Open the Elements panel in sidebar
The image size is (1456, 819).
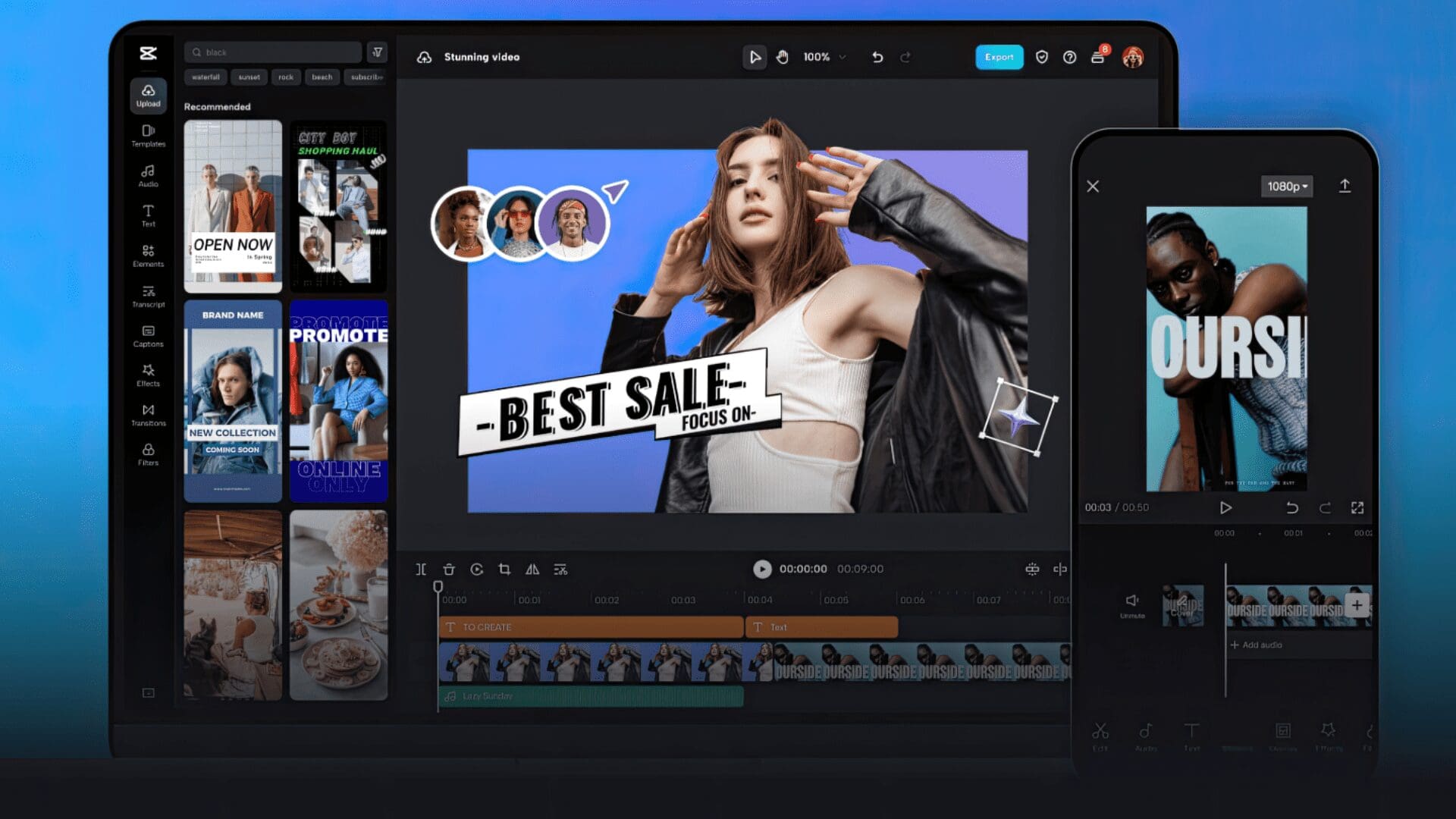coord(148,255)
